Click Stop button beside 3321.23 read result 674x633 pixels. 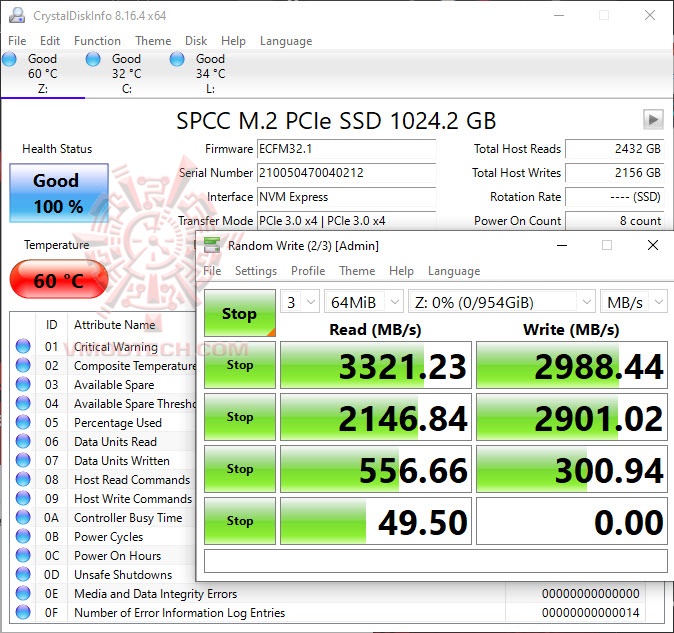240,365
